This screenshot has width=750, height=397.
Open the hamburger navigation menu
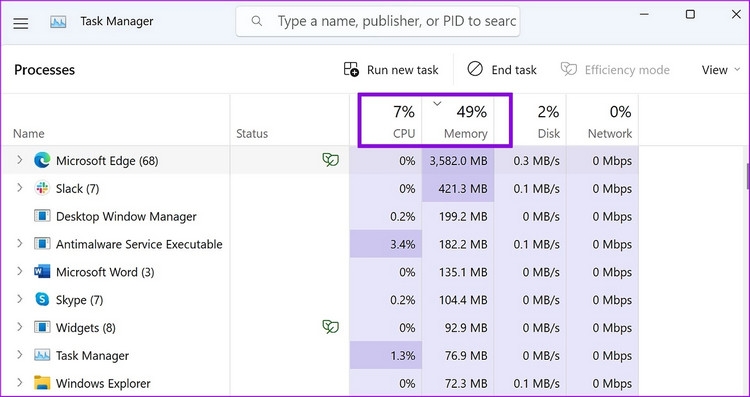point(21,23)
